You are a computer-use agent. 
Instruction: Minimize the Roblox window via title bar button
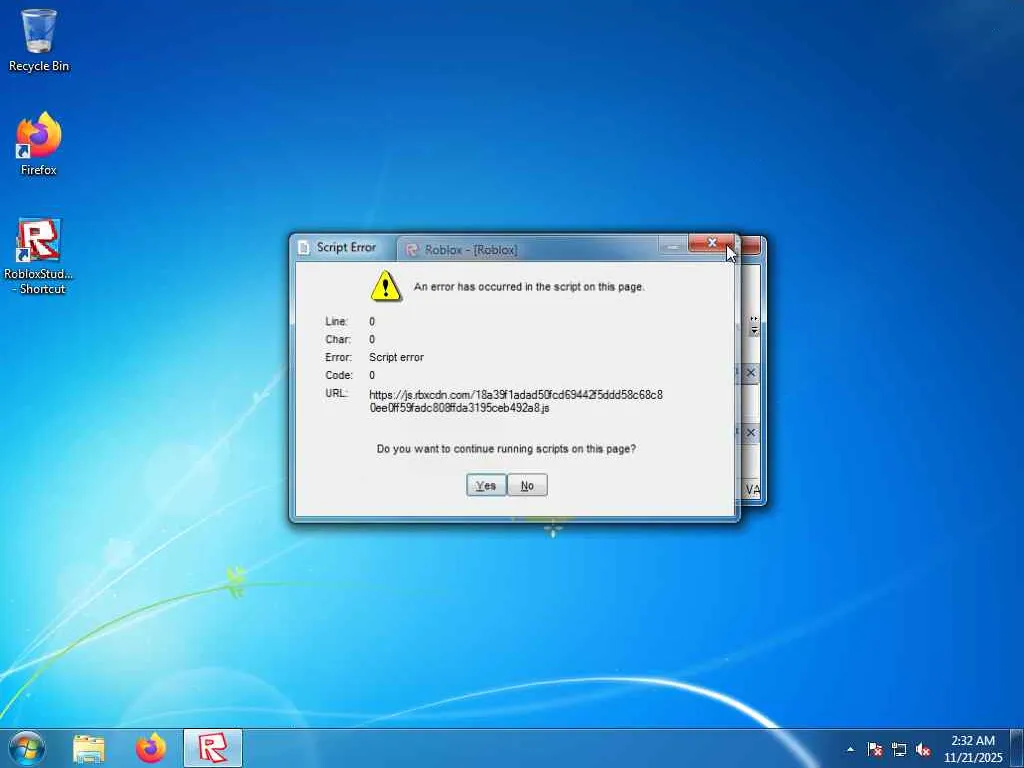click(x=673, y=245)
